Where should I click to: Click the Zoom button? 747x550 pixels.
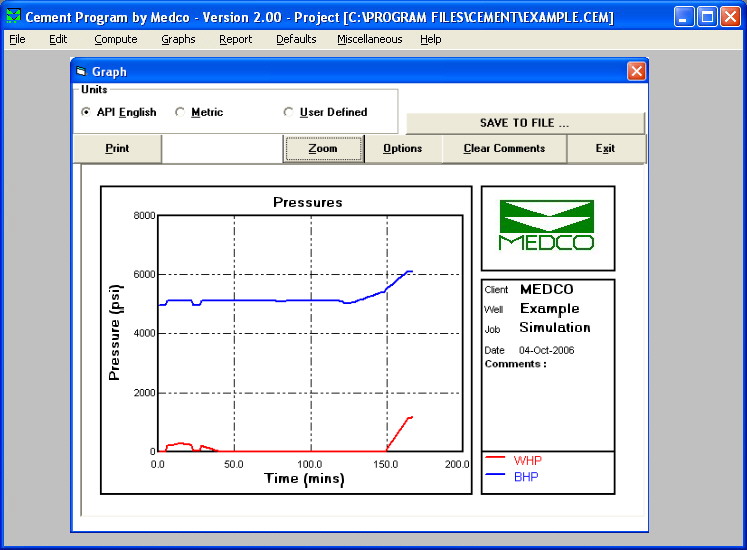323,149
